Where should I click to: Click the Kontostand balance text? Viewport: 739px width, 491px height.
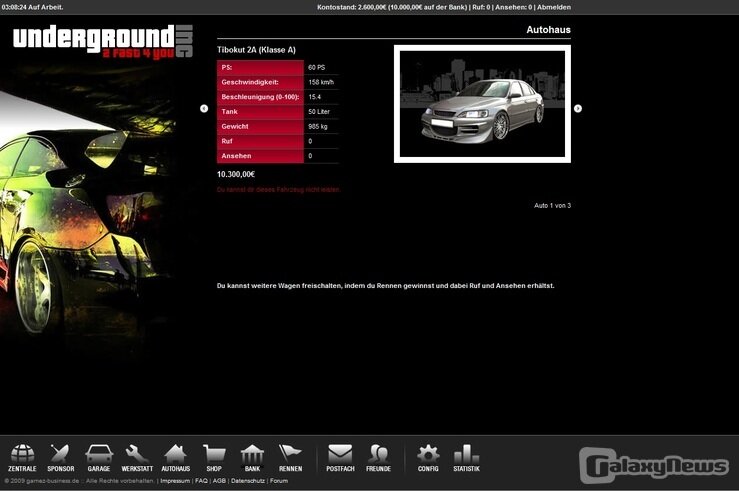[392, 7]
